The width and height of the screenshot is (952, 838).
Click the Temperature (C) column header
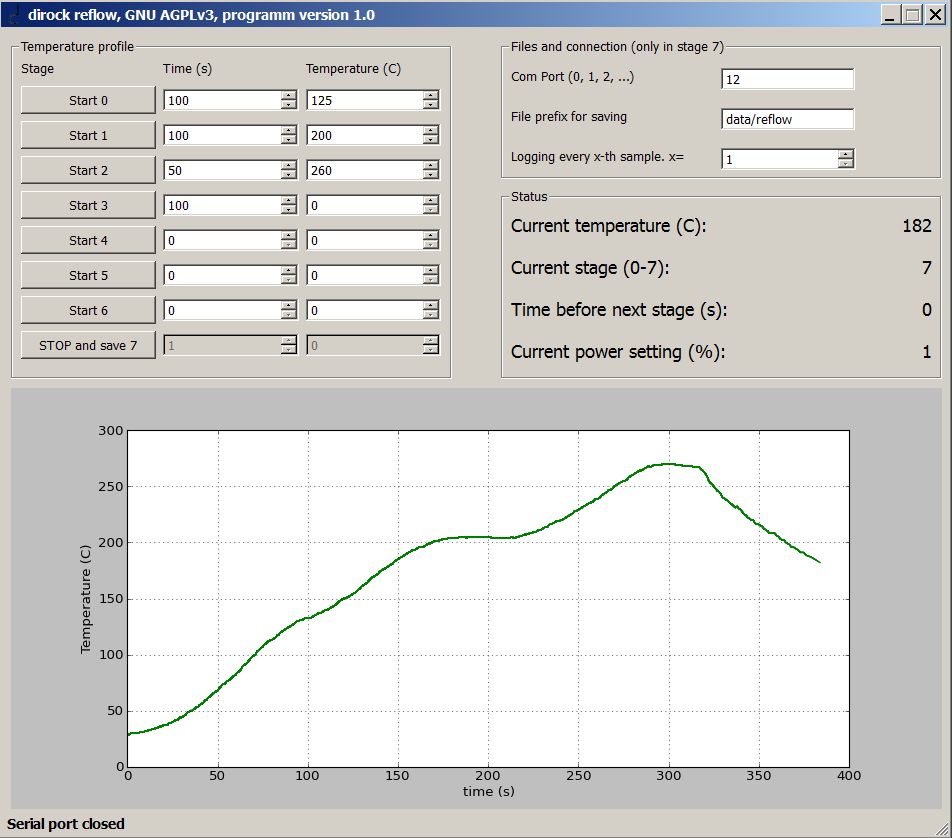pyautogui.click(x=353, y=69)
